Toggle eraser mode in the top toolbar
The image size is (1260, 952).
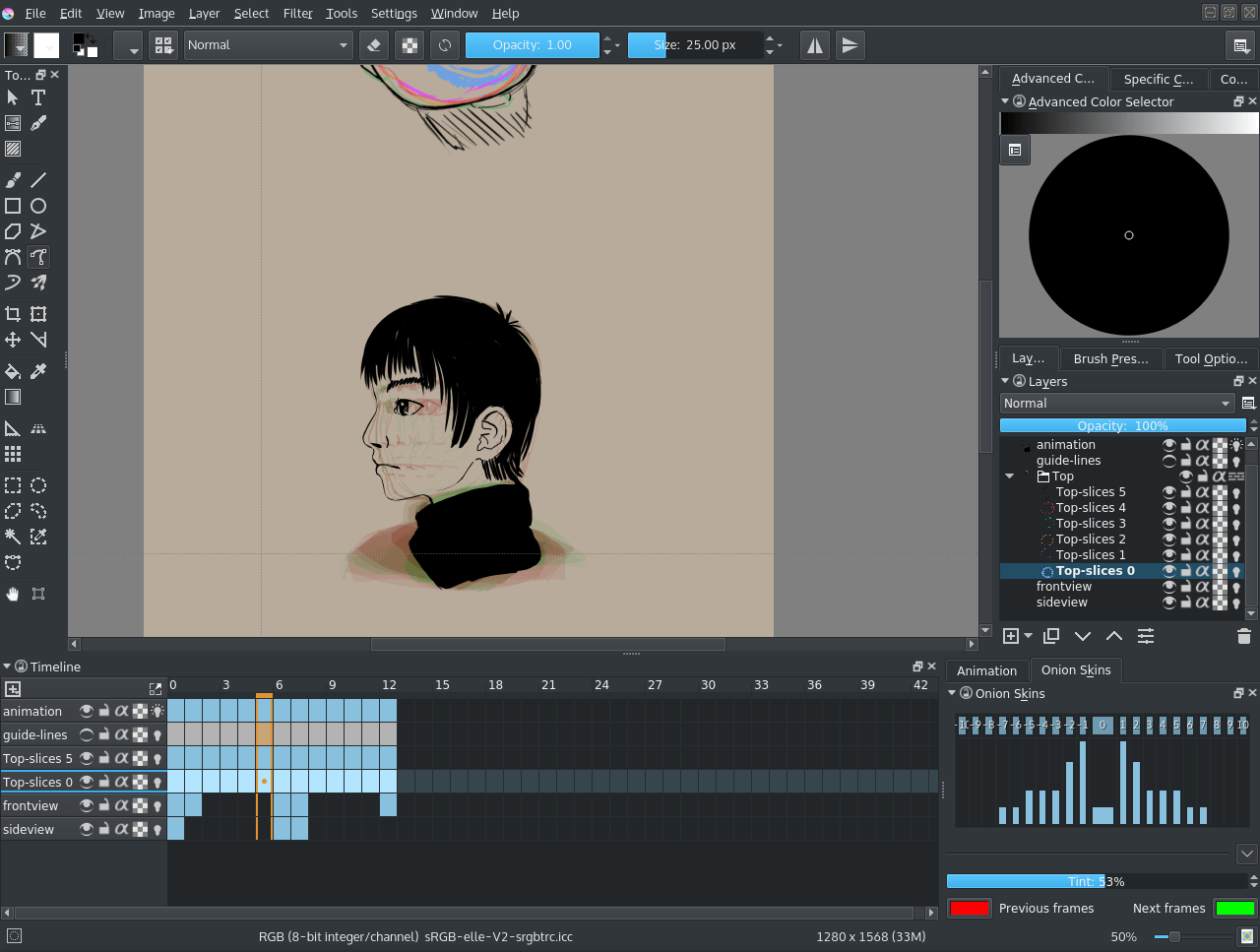(x=375, y=44)
